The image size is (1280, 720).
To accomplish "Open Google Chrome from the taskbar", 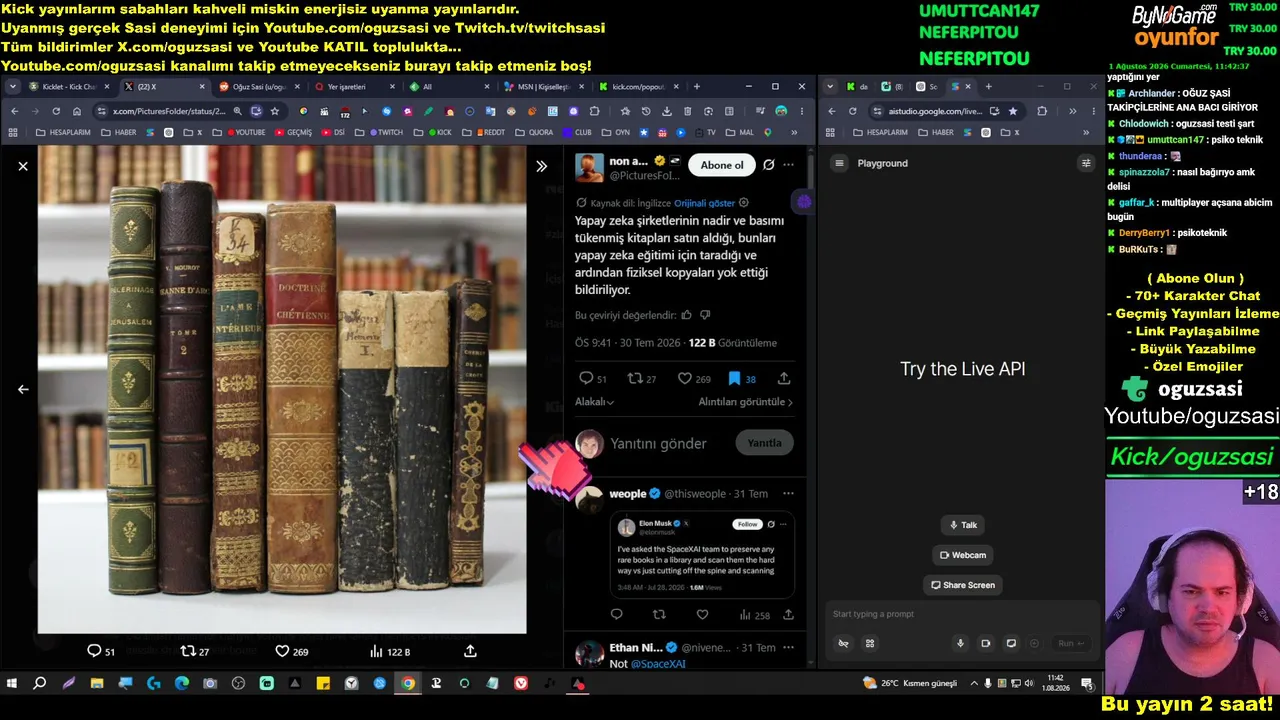I will pyautogui.click(x=408, y=683).
